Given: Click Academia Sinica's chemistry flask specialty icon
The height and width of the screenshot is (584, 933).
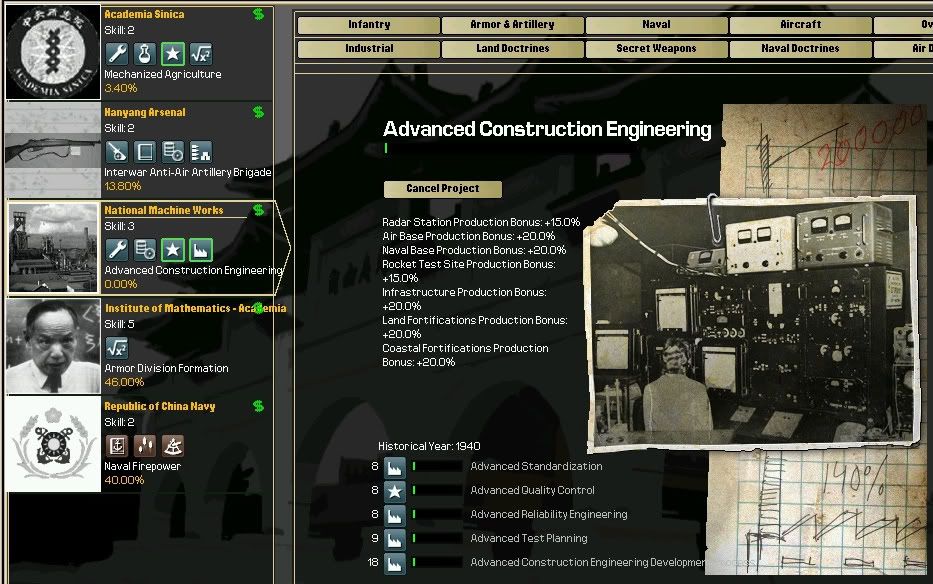Looking at the screenshot, I should click(x=145, y=54).
